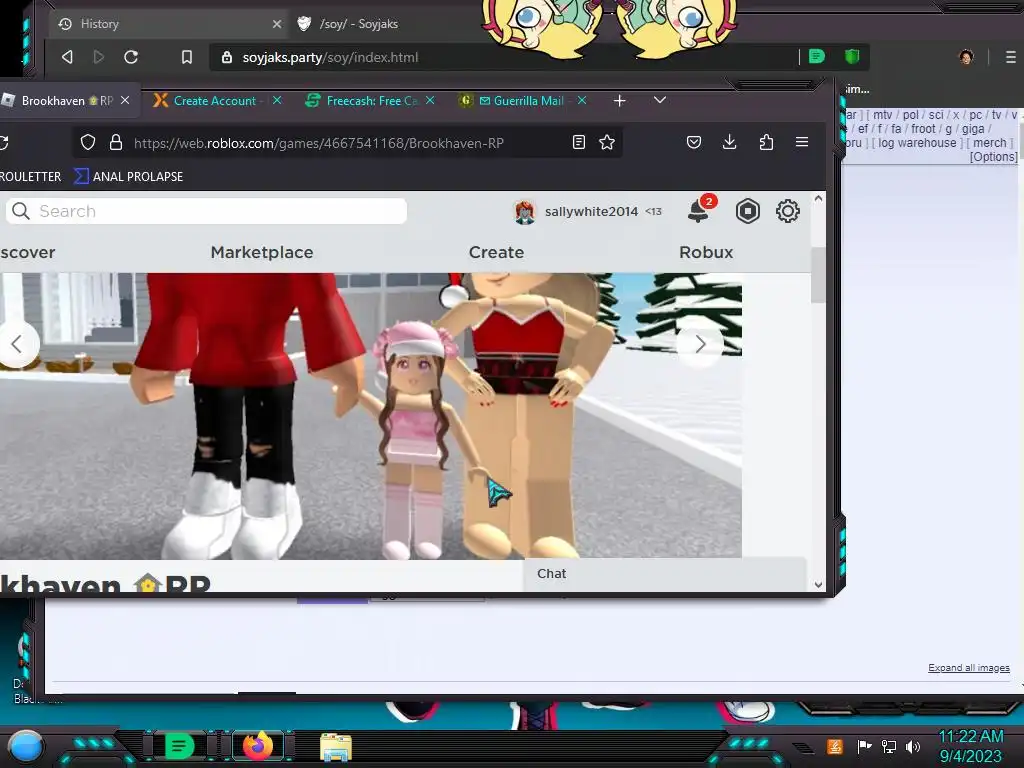Click sallywhite2014 username
This screenshot has height=768, width=1024.
click(591, 212)
